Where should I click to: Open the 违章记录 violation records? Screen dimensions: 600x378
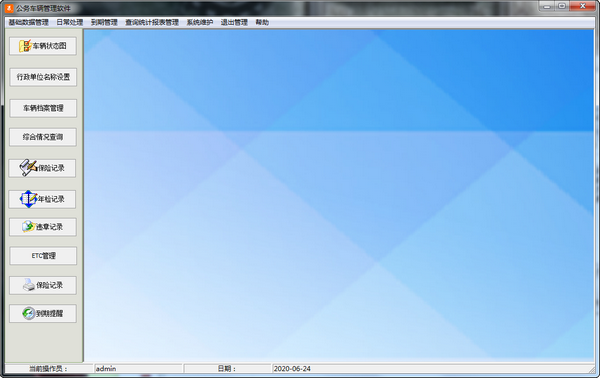pos(43,227)
